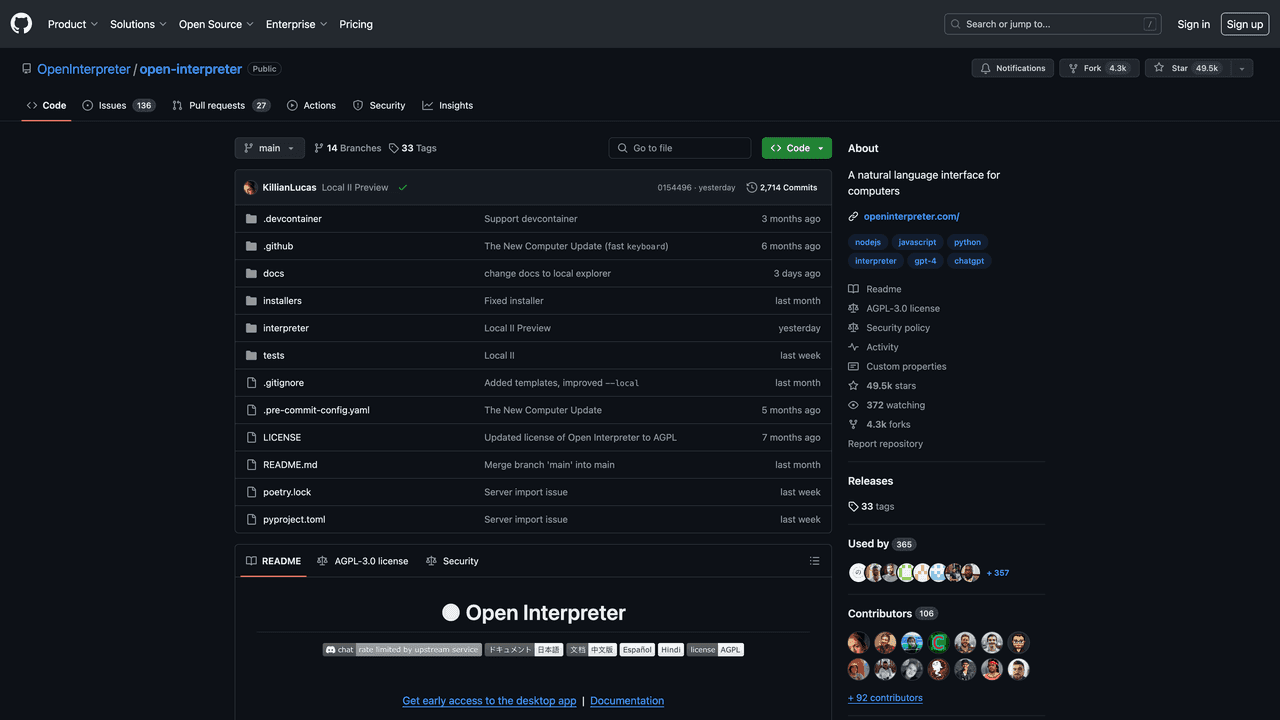Switch to the repository Security tab
1280x720 pixels.
point(379,105)
